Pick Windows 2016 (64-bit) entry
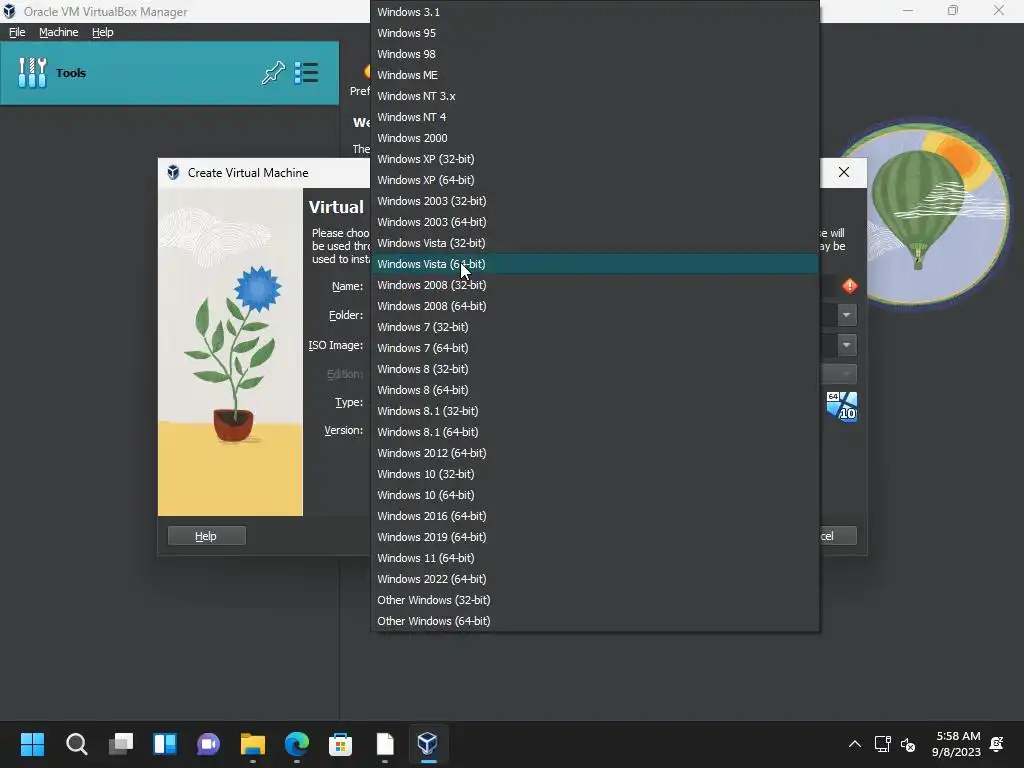Image resolution: width=1024 pixels, height=768 pixels. point(595,516)
